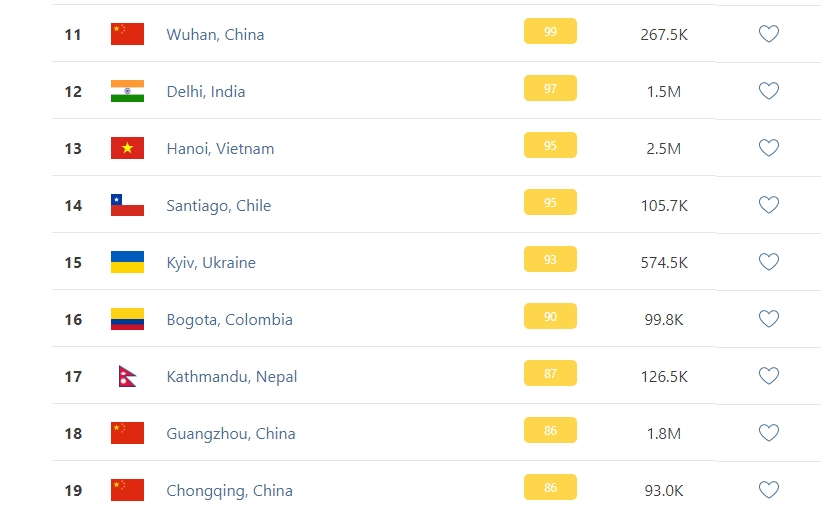827x517 pixels.
Task: Click the Nepal flag icon
Action: [127, 376]
